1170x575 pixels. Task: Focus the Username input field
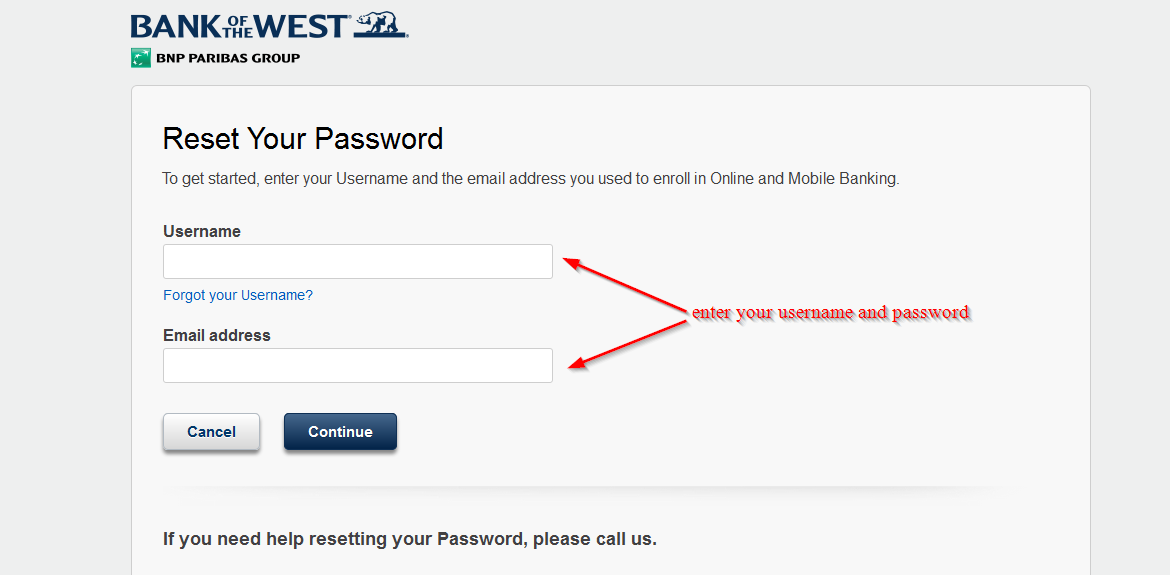358,262
